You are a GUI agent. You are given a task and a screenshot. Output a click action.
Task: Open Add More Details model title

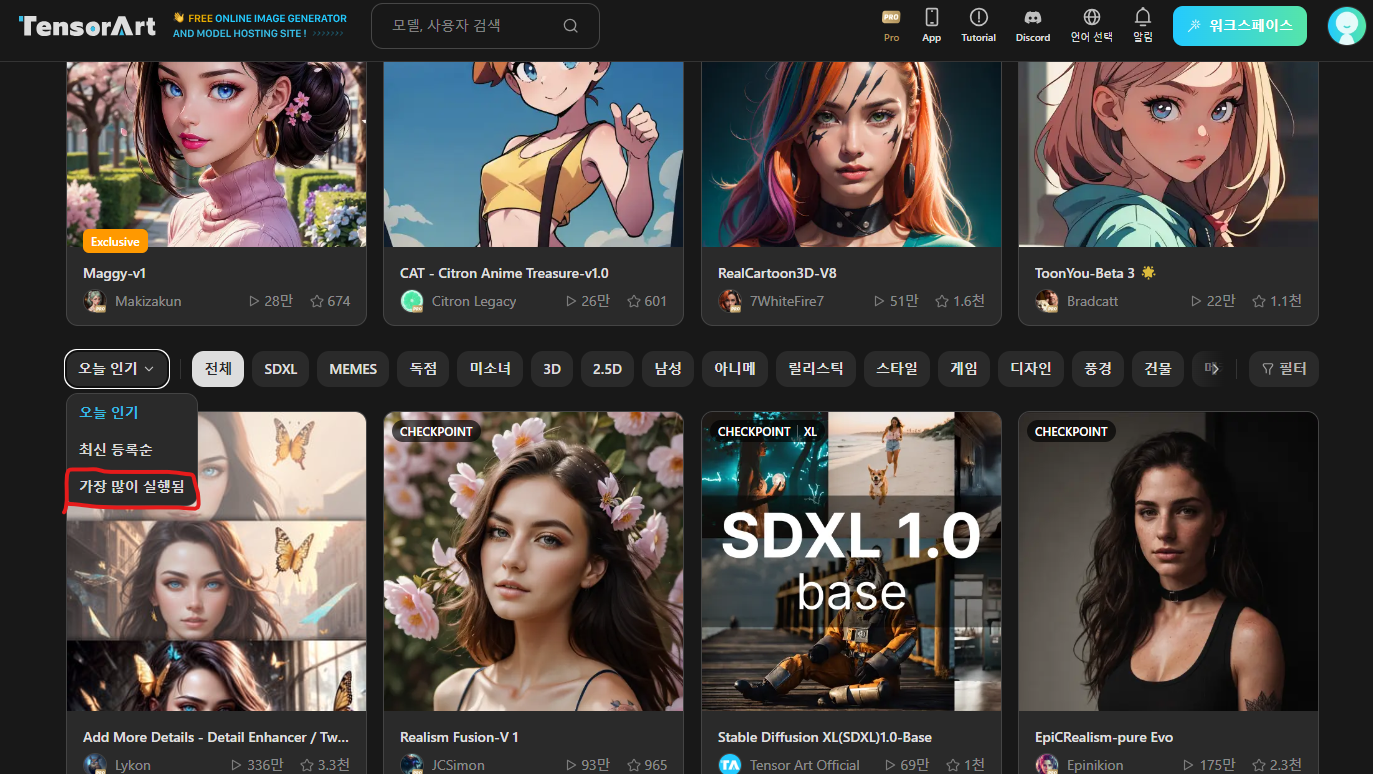216,737
